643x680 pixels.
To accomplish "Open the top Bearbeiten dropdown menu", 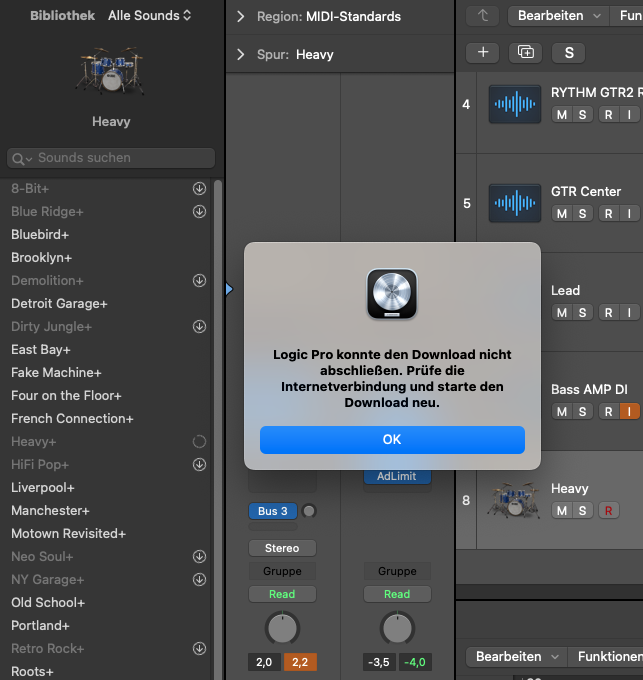I will [x=558, y=16].
